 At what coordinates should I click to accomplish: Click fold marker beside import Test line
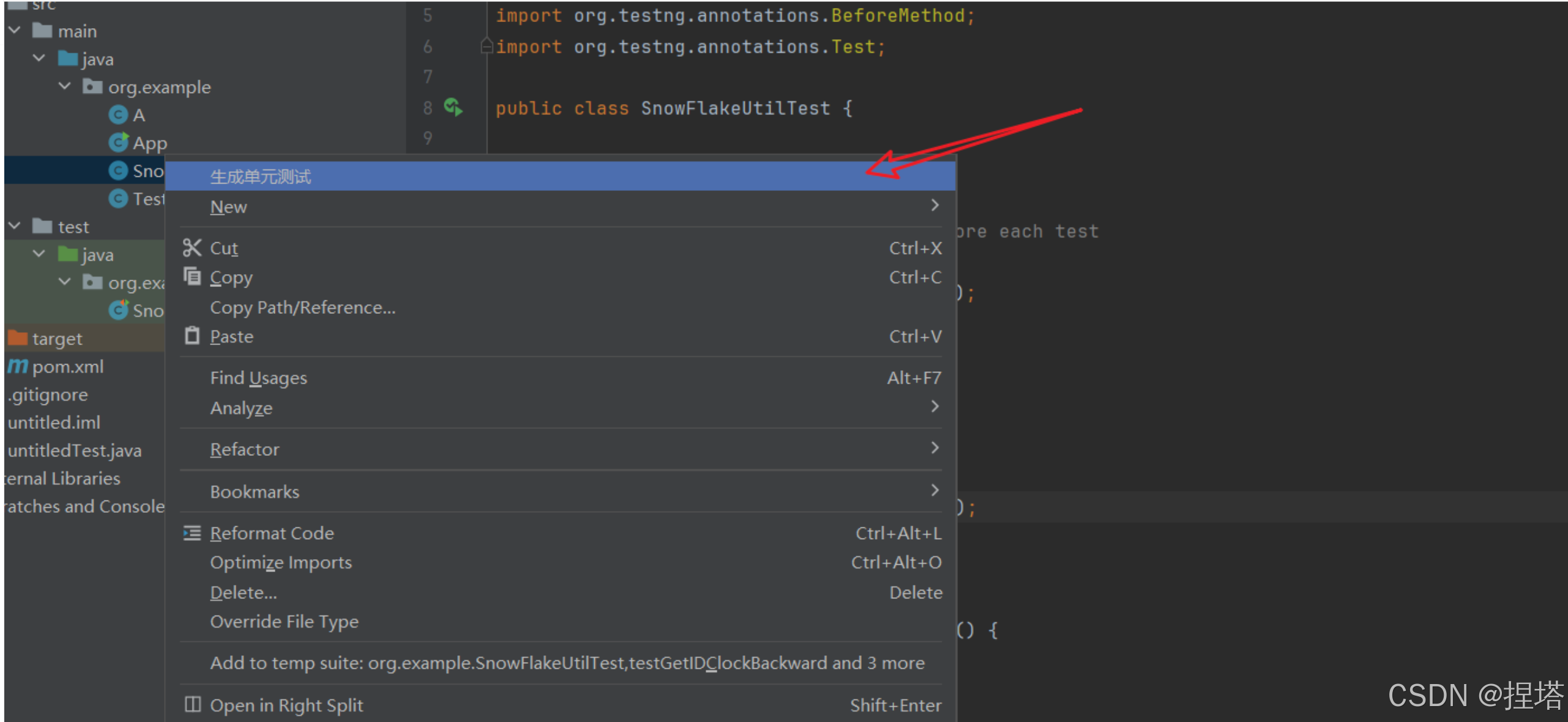(487, 47)
